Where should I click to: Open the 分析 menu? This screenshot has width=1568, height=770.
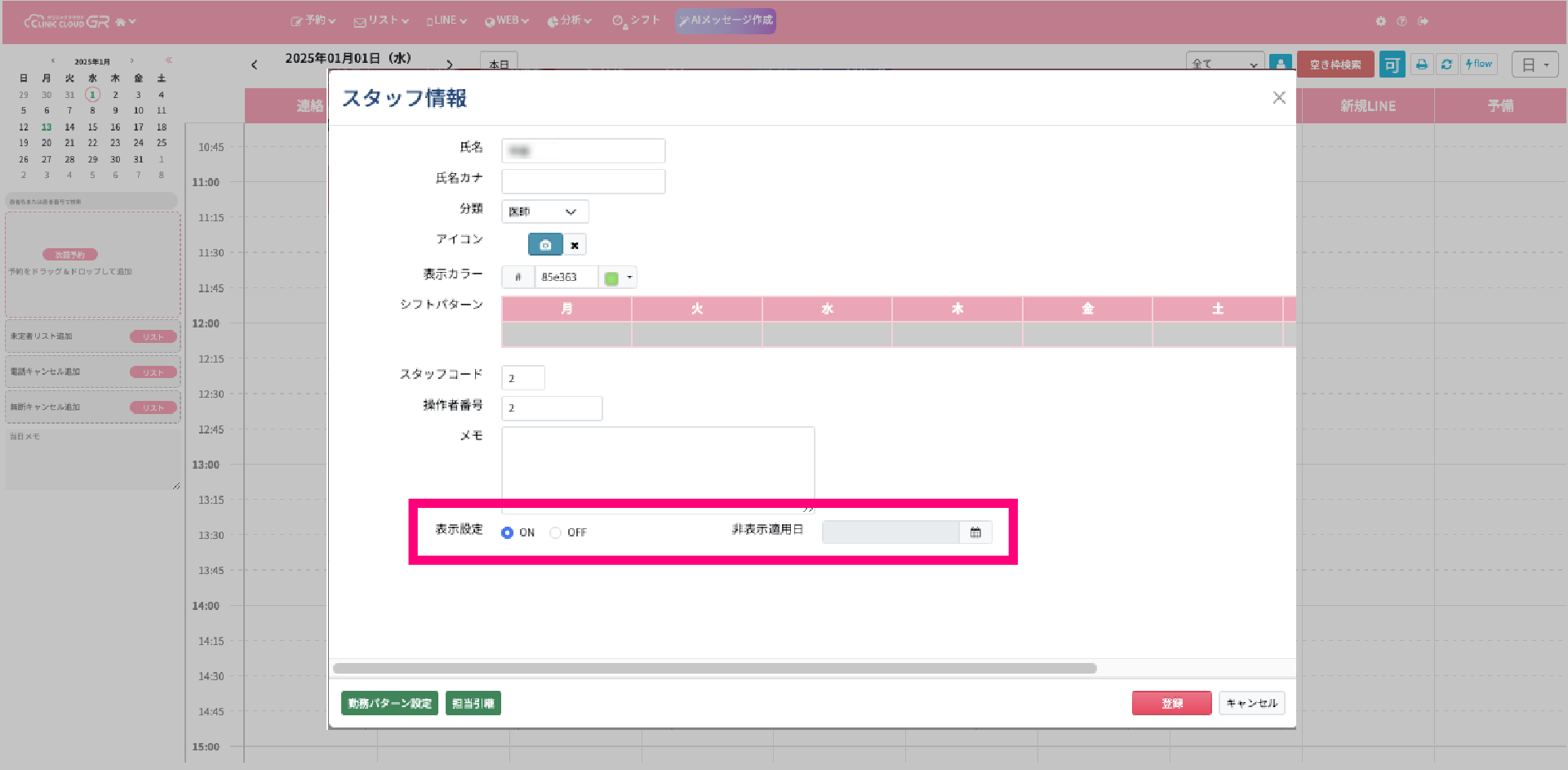point(569,20)
